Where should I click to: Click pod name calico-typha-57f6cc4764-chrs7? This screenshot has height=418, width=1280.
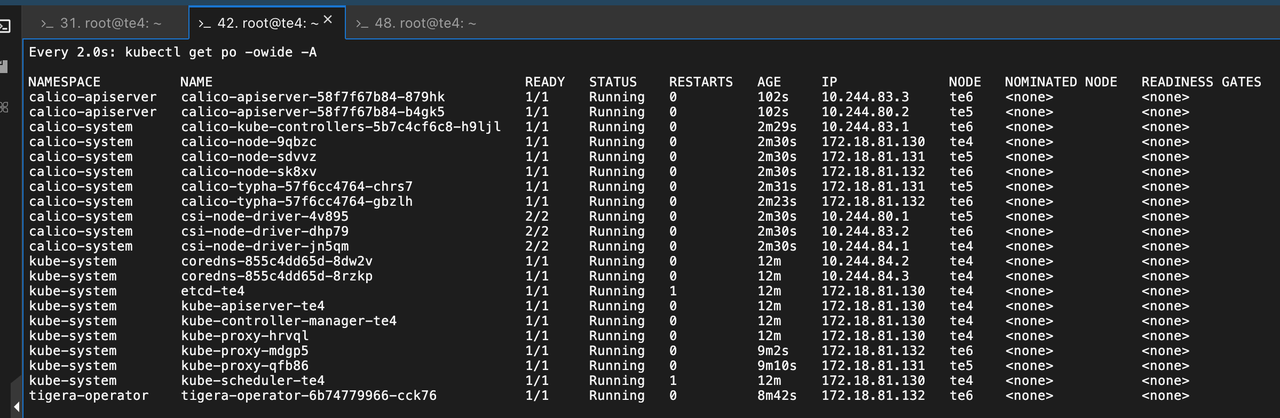tap(297, 187)
